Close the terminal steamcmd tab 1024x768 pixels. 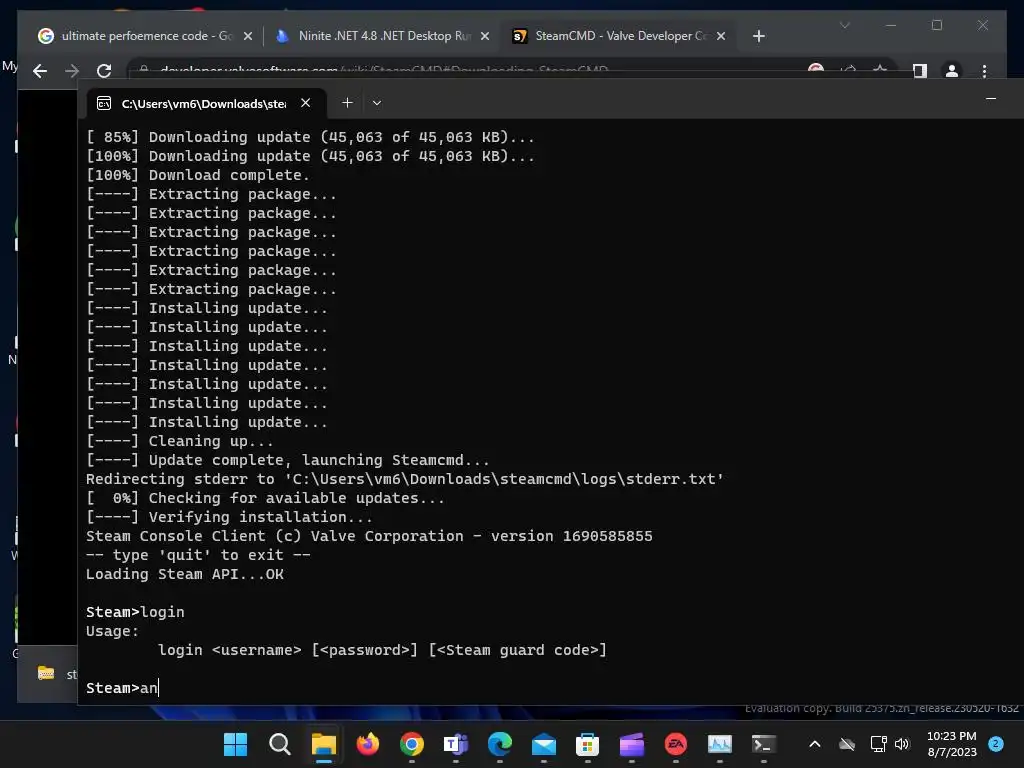[306, 103]
